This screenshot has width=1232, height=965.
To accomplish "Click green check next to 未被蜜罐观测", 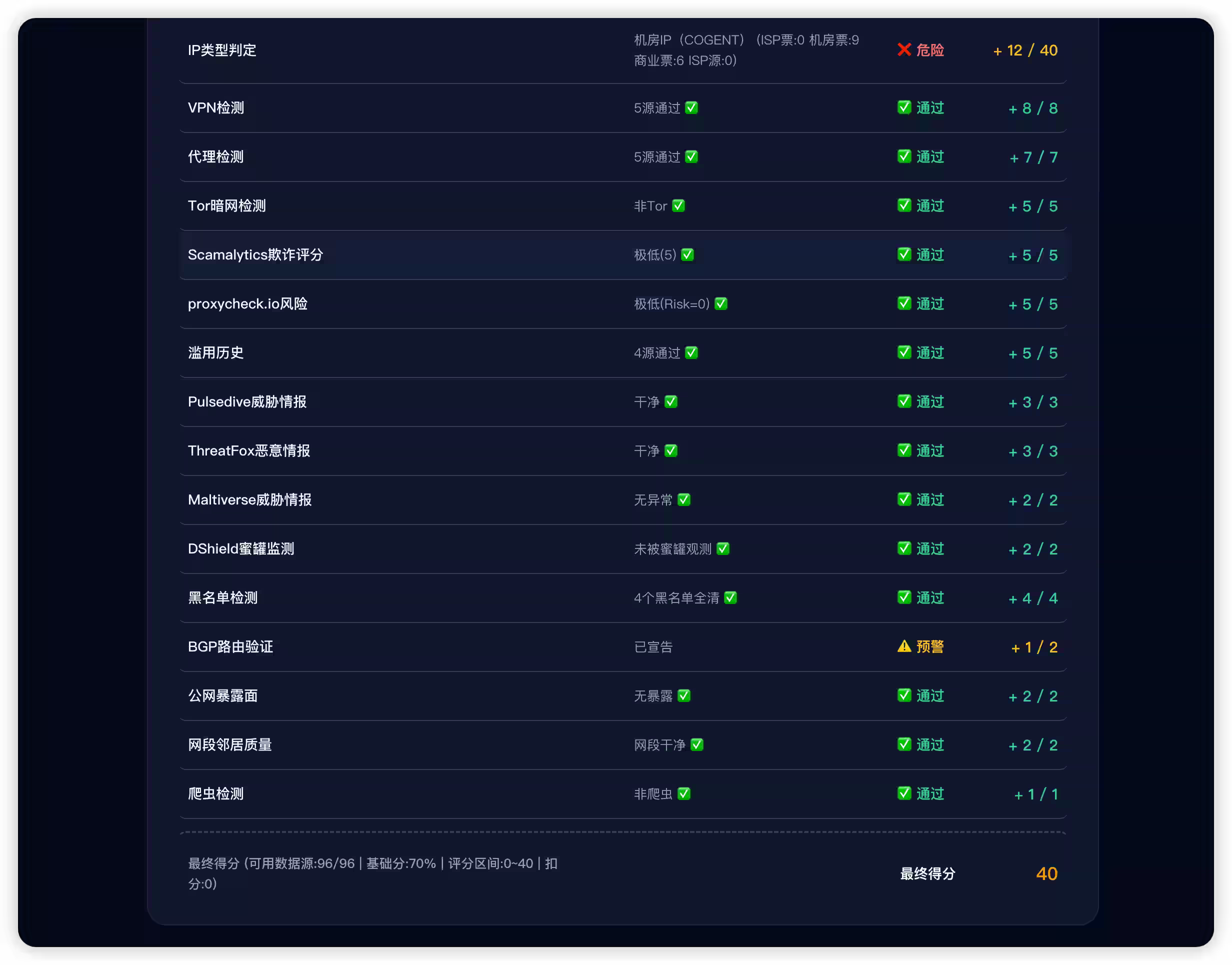I will point(722,548).
